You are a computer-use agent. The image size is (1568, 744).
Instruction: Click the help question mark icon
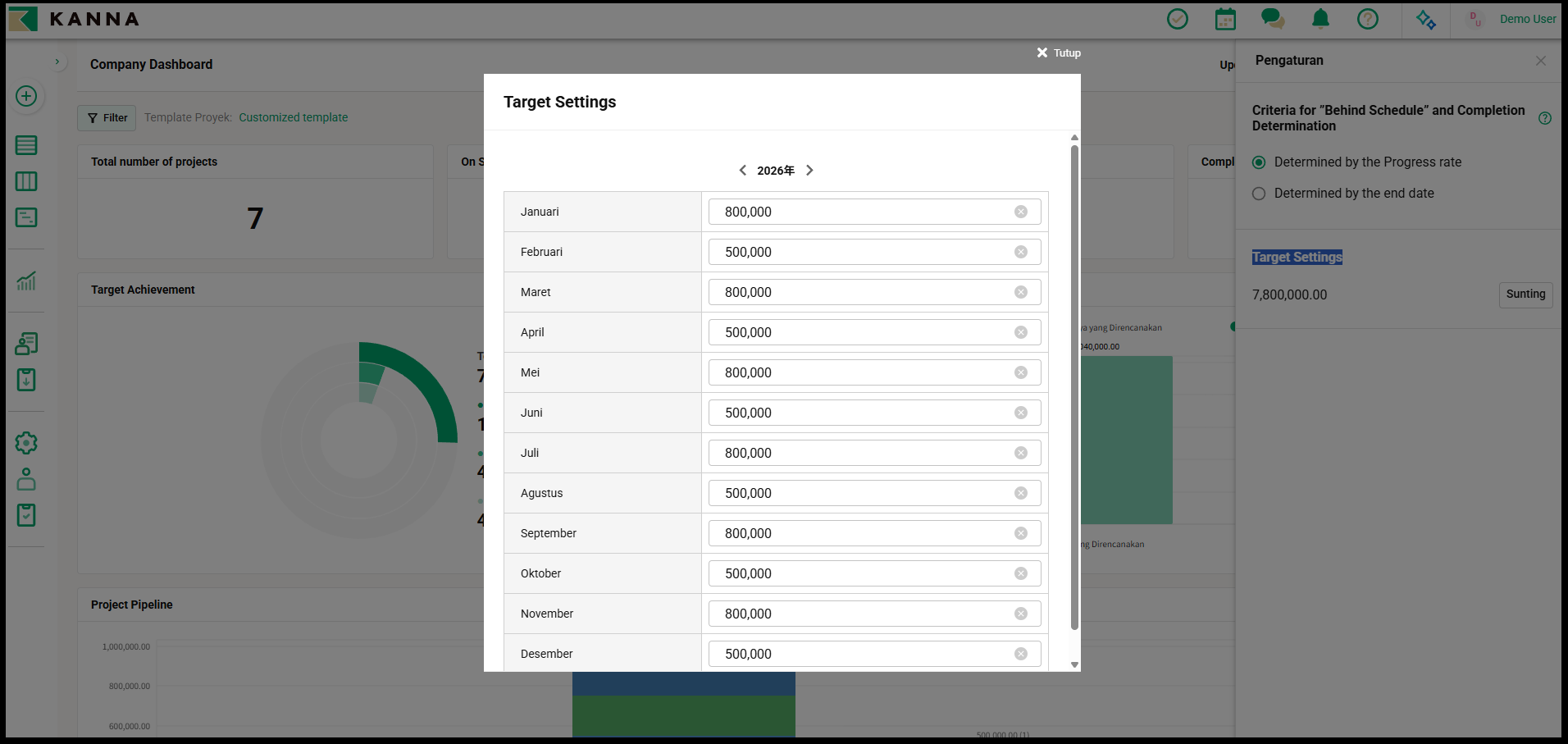coord(1368,19)
